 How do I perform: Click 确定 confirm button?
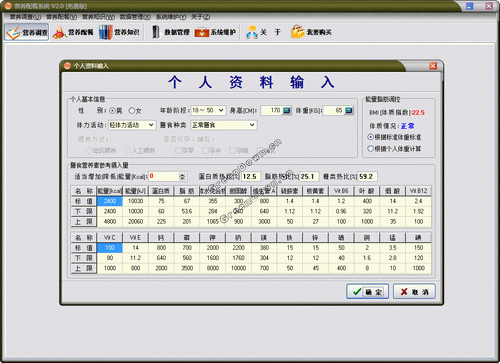(367, 292)
